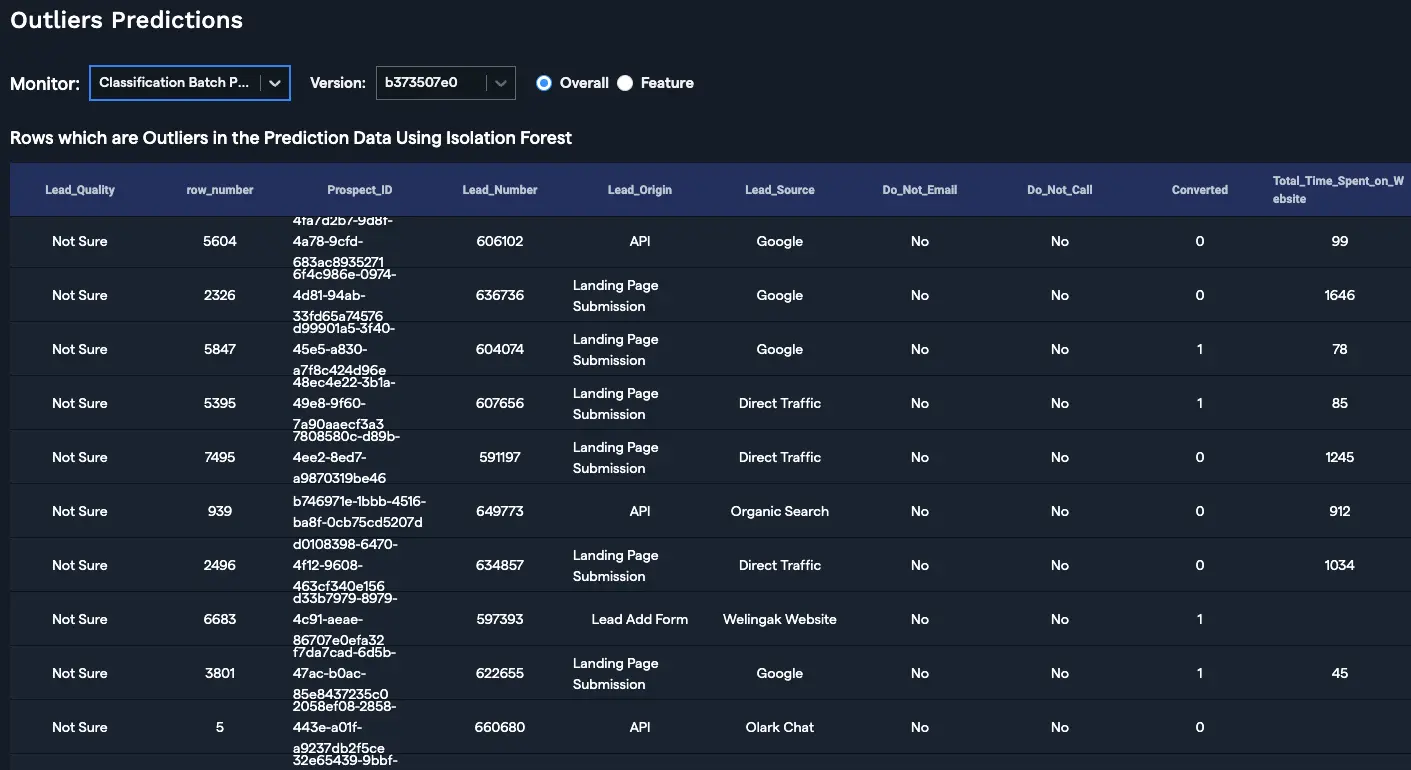Click Total_Time_Spent_on_Website column header
The height and width of the screenshot is (770, 1411).
tap(1338, 190)
